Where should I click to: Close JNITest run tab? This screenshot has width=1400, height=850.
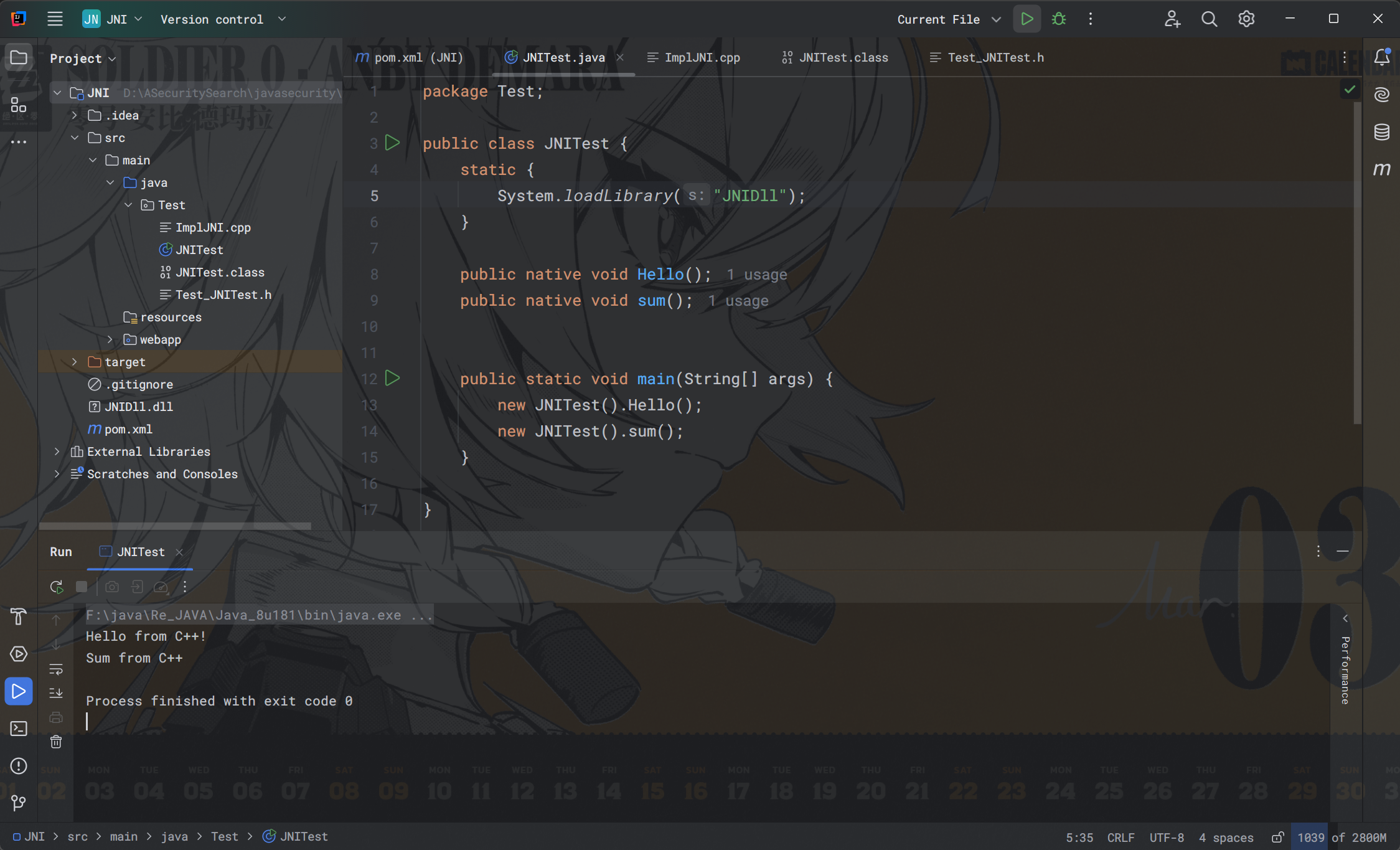click(179, 552)
